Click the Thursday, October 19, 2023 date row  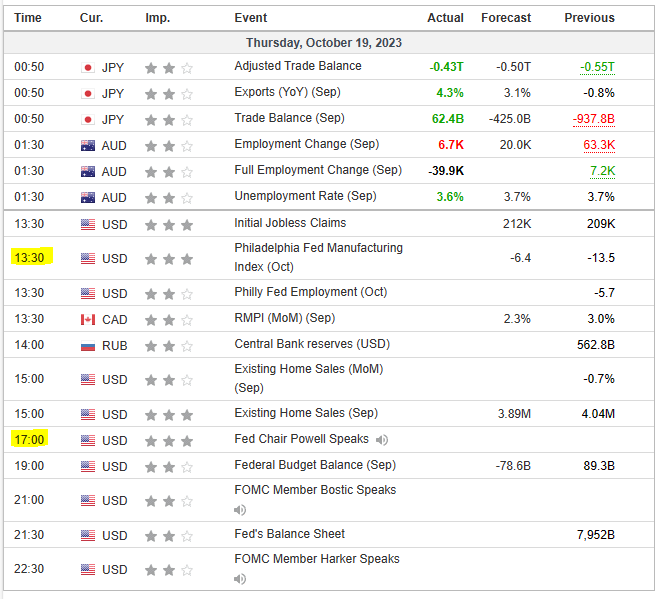pos(330,43)
